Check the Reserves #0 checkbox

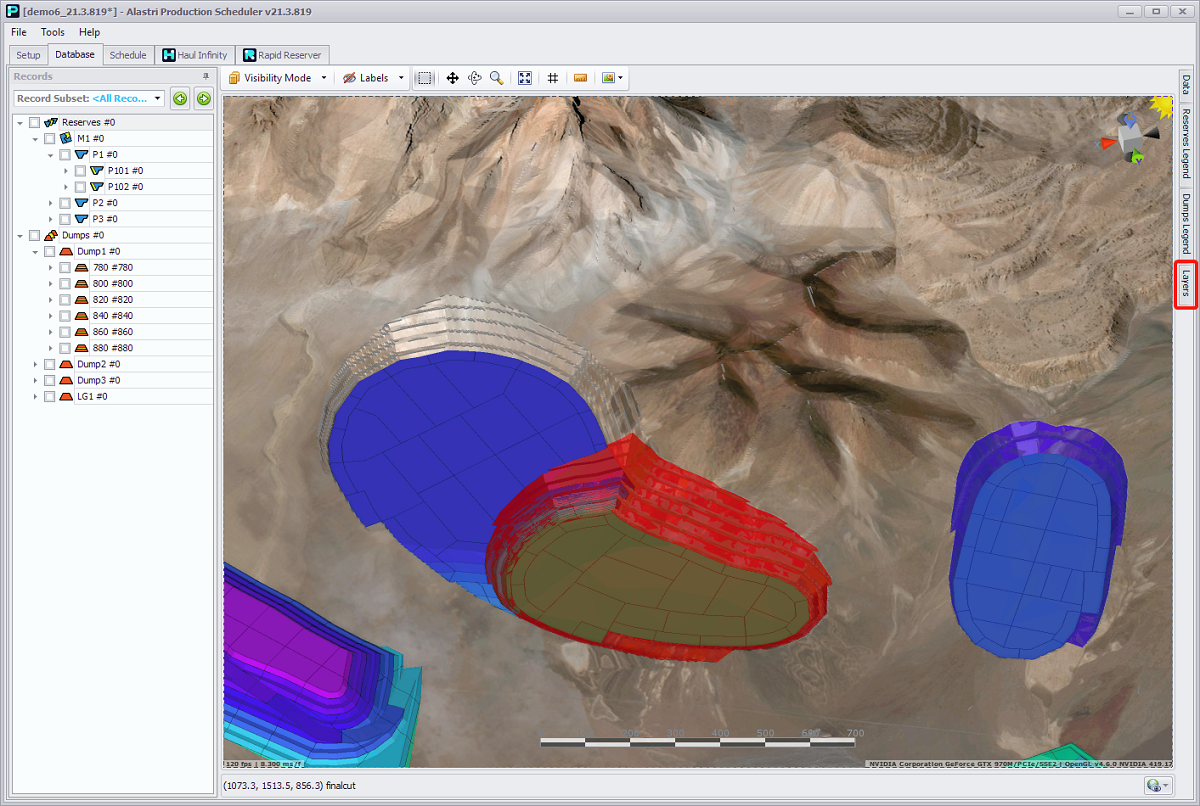coord(35,122)
